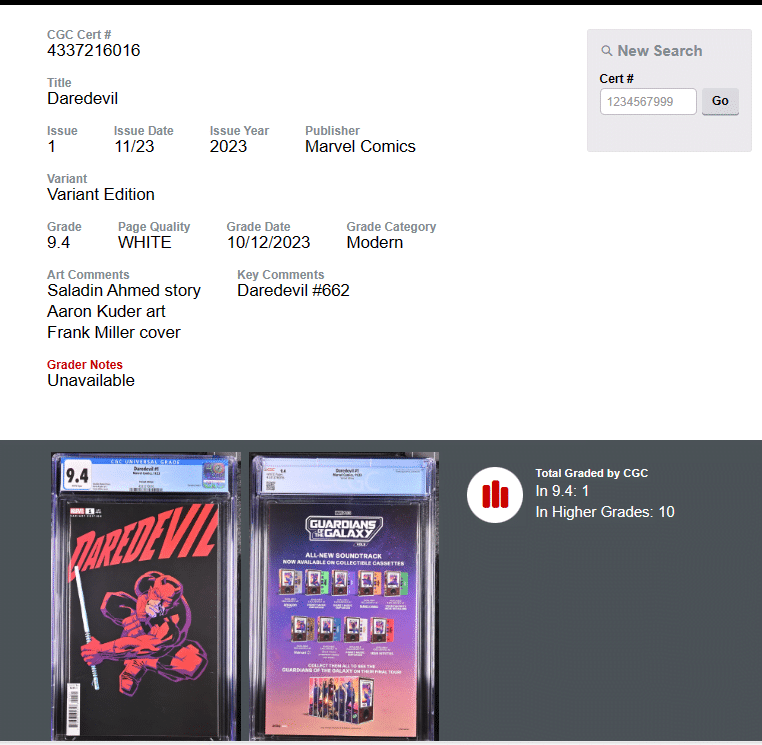The image size is (762, 745).
Task: Click the red bar chart census icon
Action: pos(495,495)
